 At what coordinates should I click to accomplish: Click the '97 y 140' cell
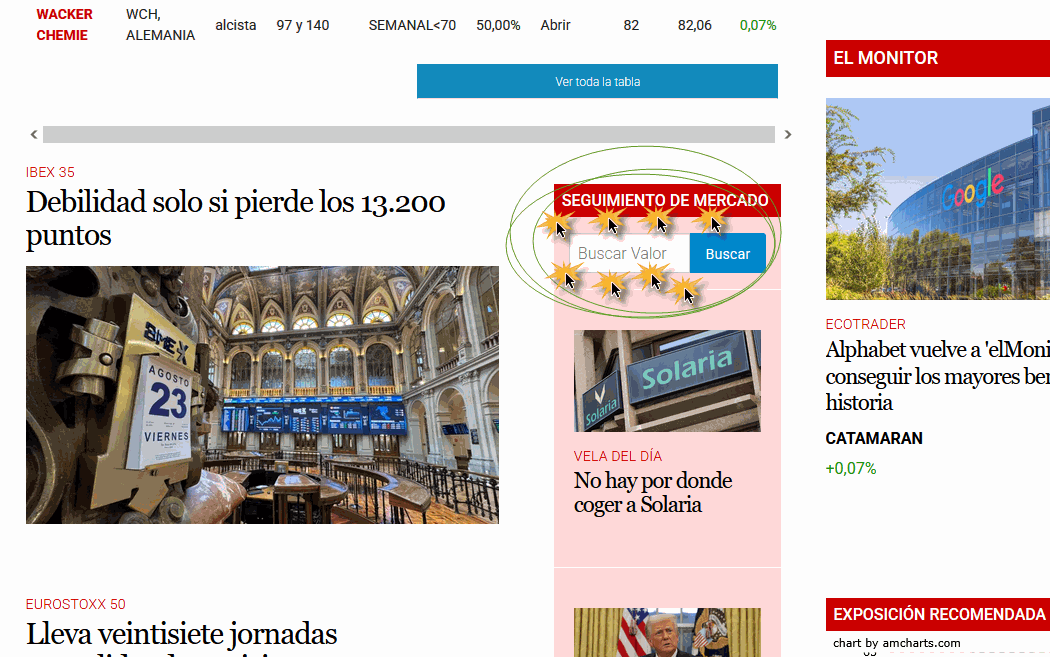point(303,25)
